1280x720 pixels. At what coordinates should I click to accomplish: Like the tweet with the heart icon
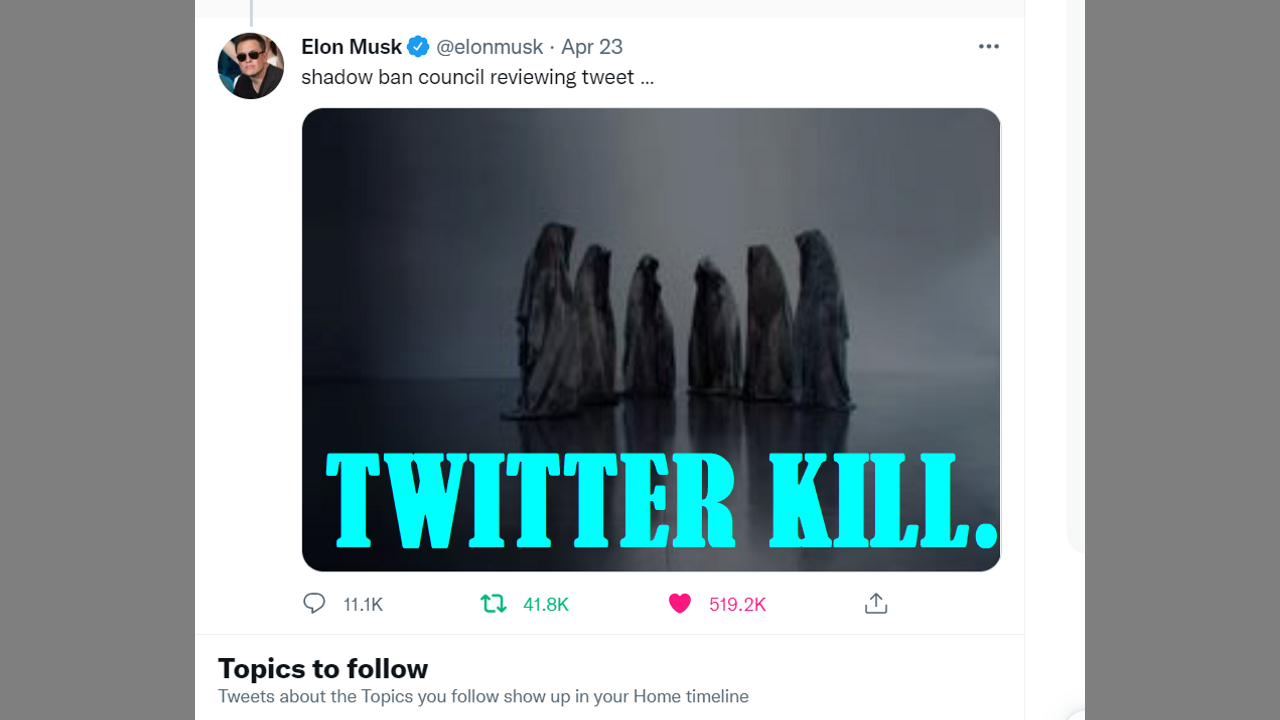[680, 604]
